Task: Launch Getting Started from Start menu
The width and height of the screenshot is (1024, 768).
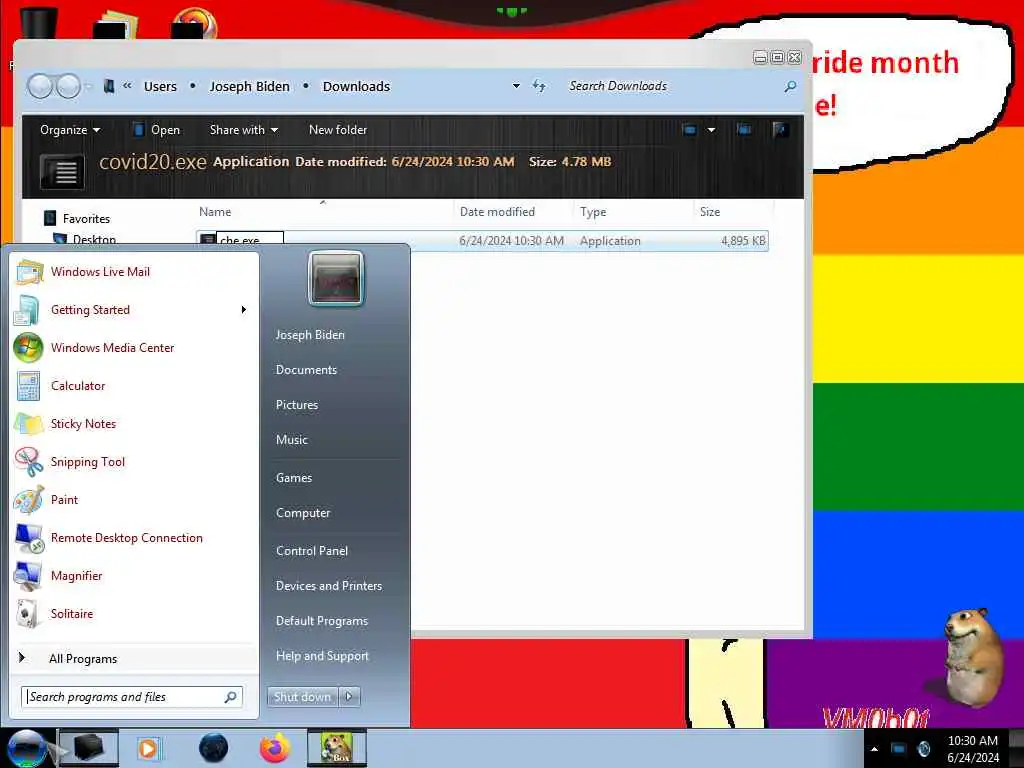Action: pos(90,310)
